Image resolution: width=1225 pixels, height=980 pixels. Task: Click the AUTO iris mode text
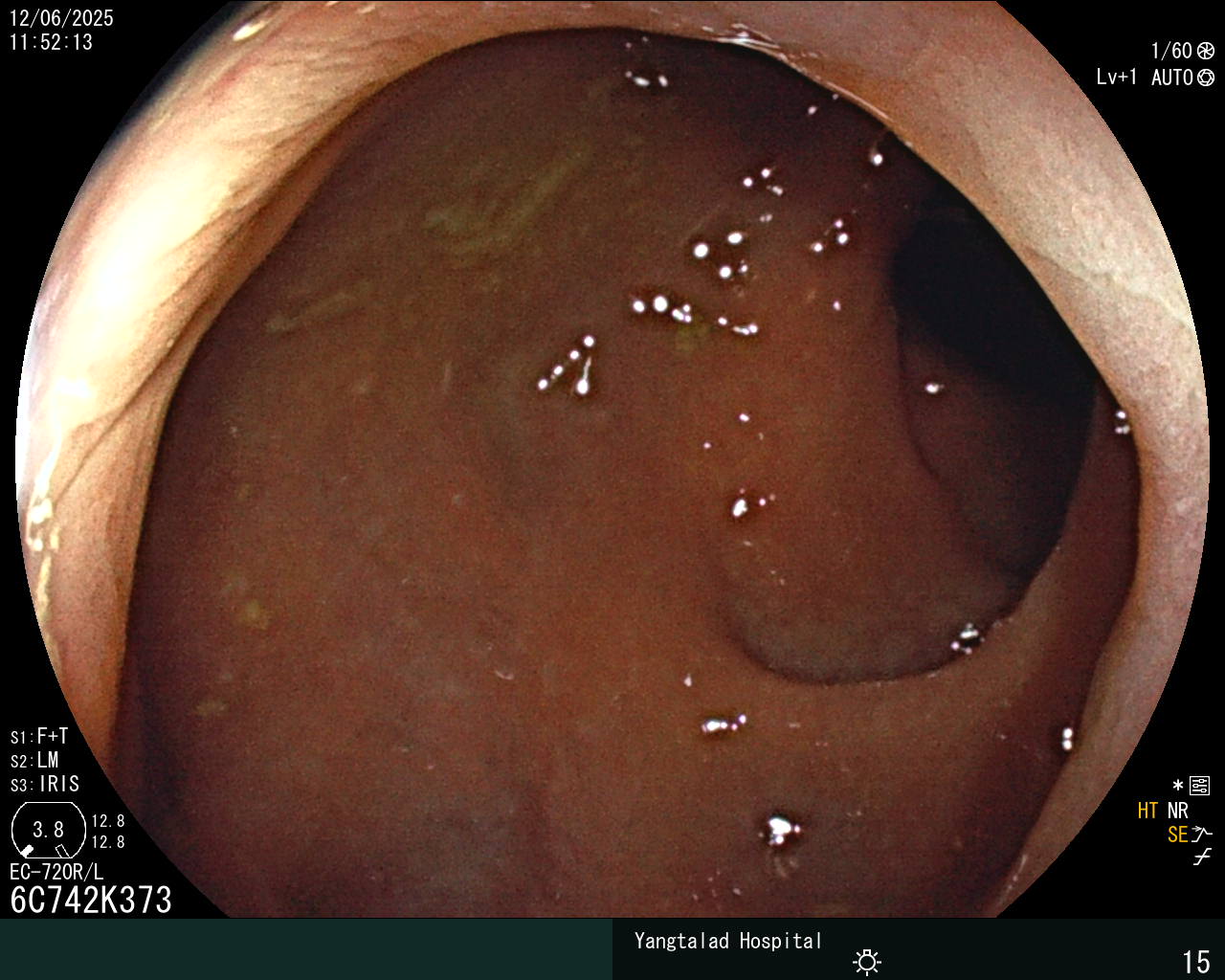[1171, 78]
